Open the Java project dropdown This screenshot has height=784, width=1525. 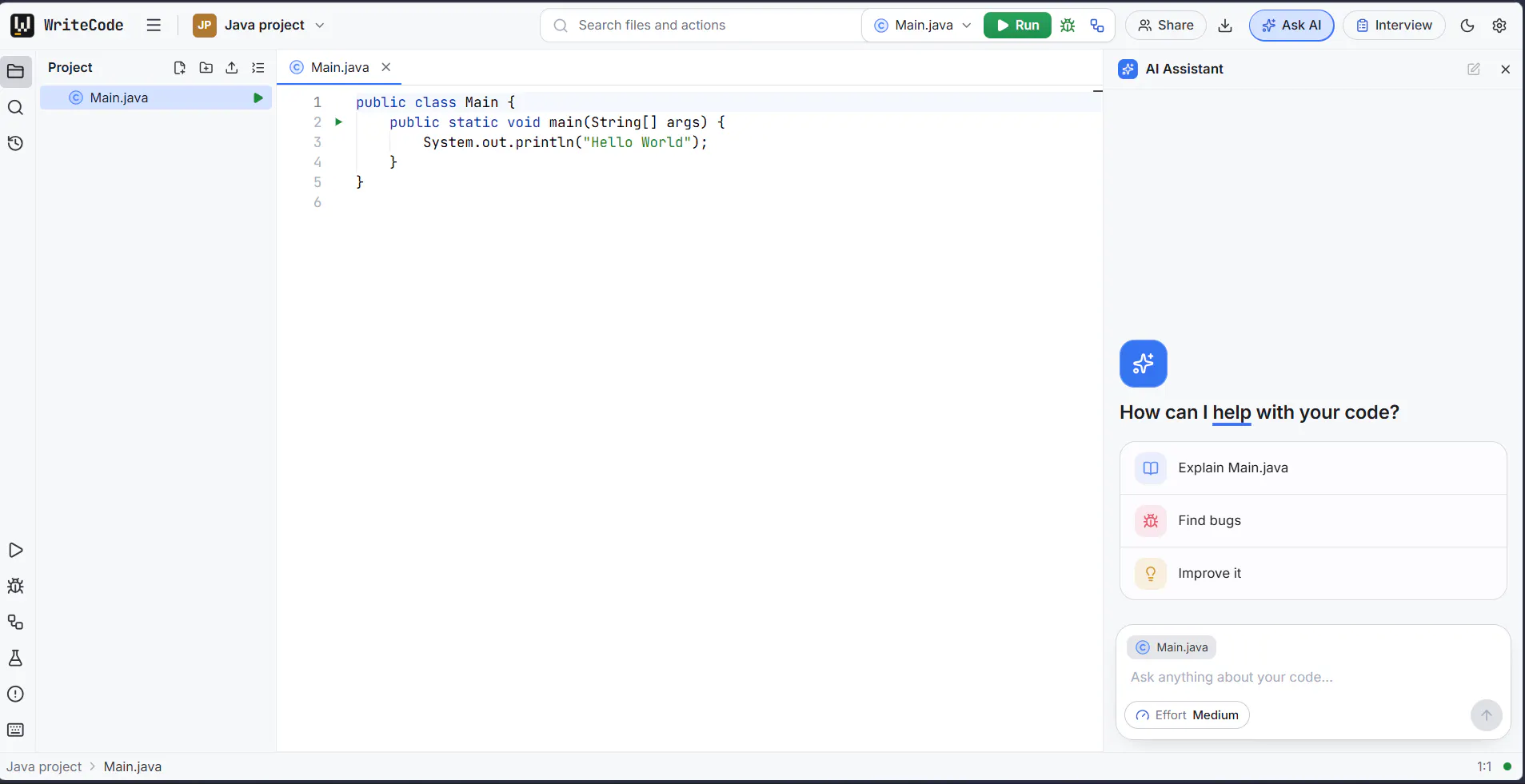(x=259, y=26)
